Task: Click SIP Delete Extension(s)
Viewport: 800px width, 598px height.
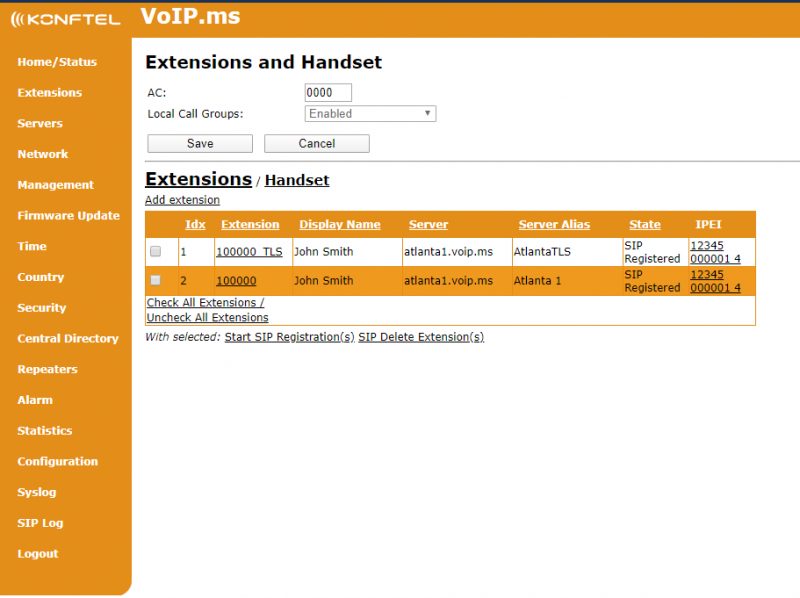Action: [421, 337]
